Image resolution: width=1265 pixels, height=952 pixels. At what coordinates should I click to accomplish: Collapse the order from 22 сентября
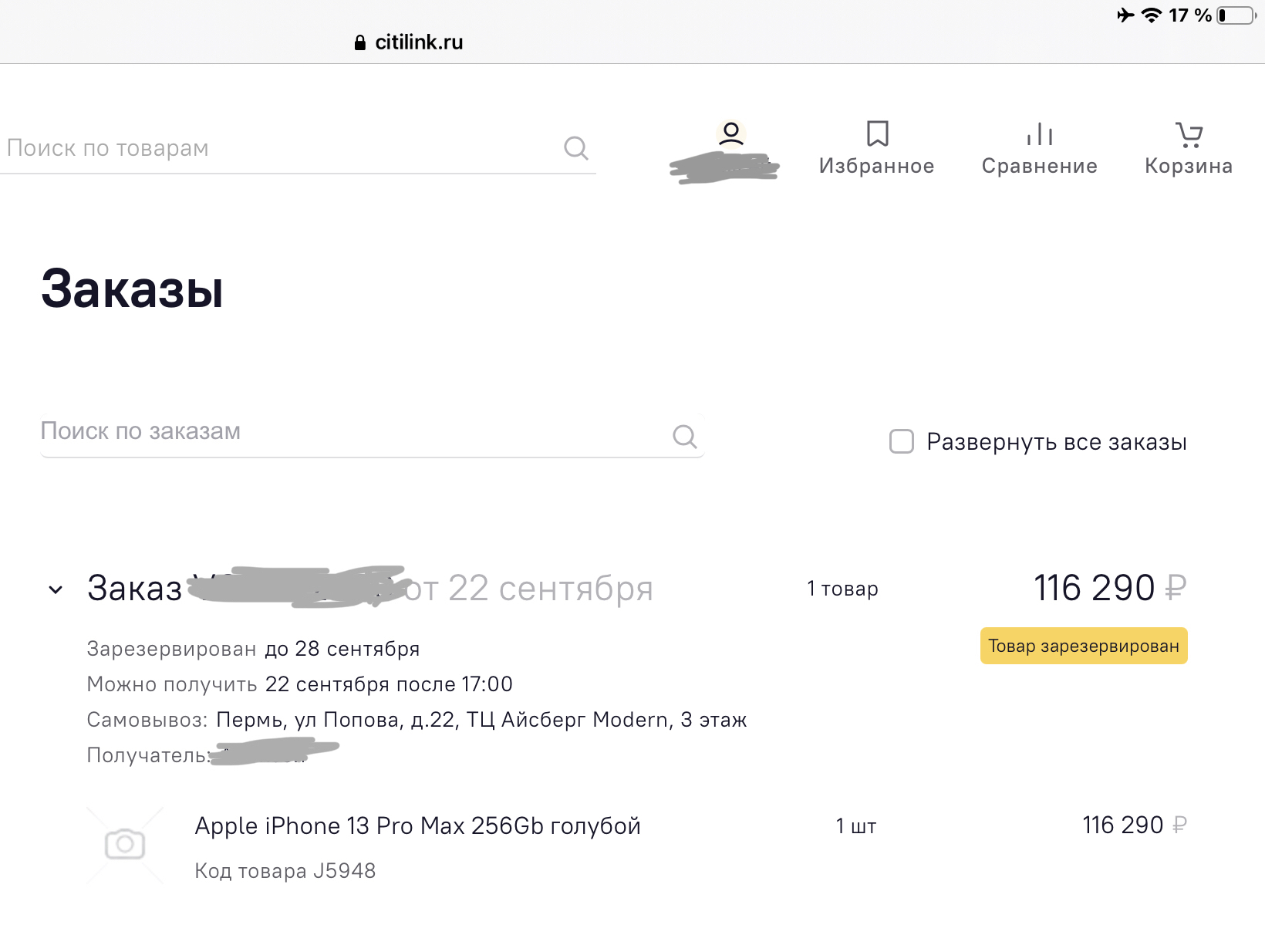(56, 590)
